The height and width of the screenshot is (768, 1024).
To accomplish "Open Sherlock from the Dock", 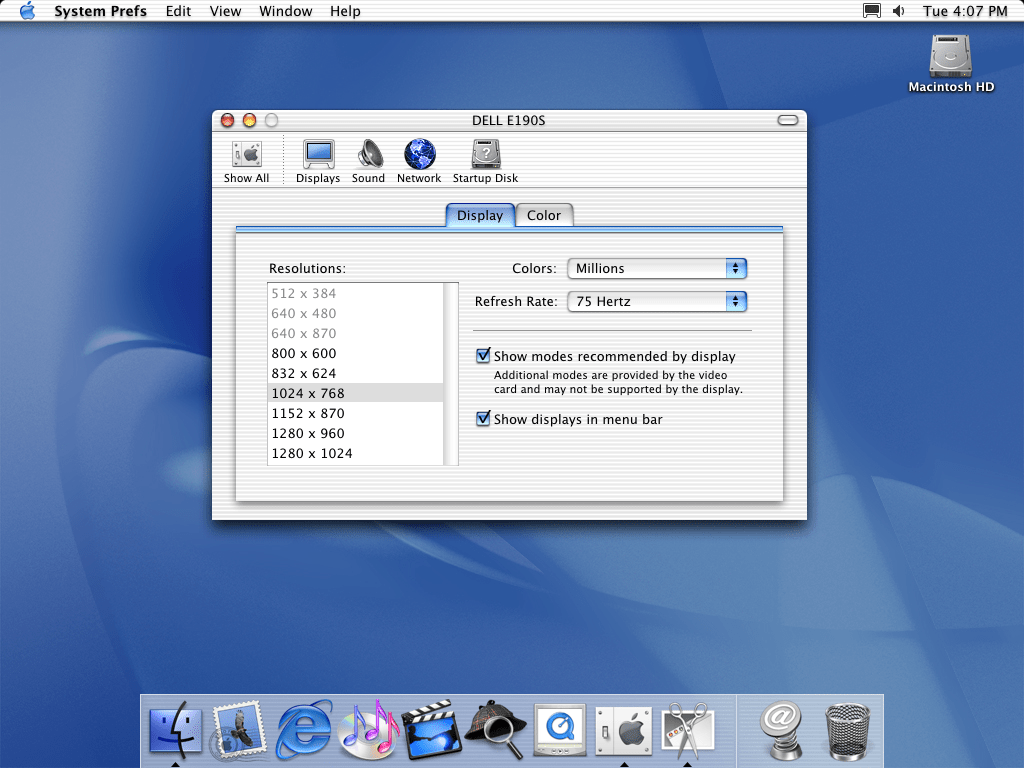I will tap(496, 727).
